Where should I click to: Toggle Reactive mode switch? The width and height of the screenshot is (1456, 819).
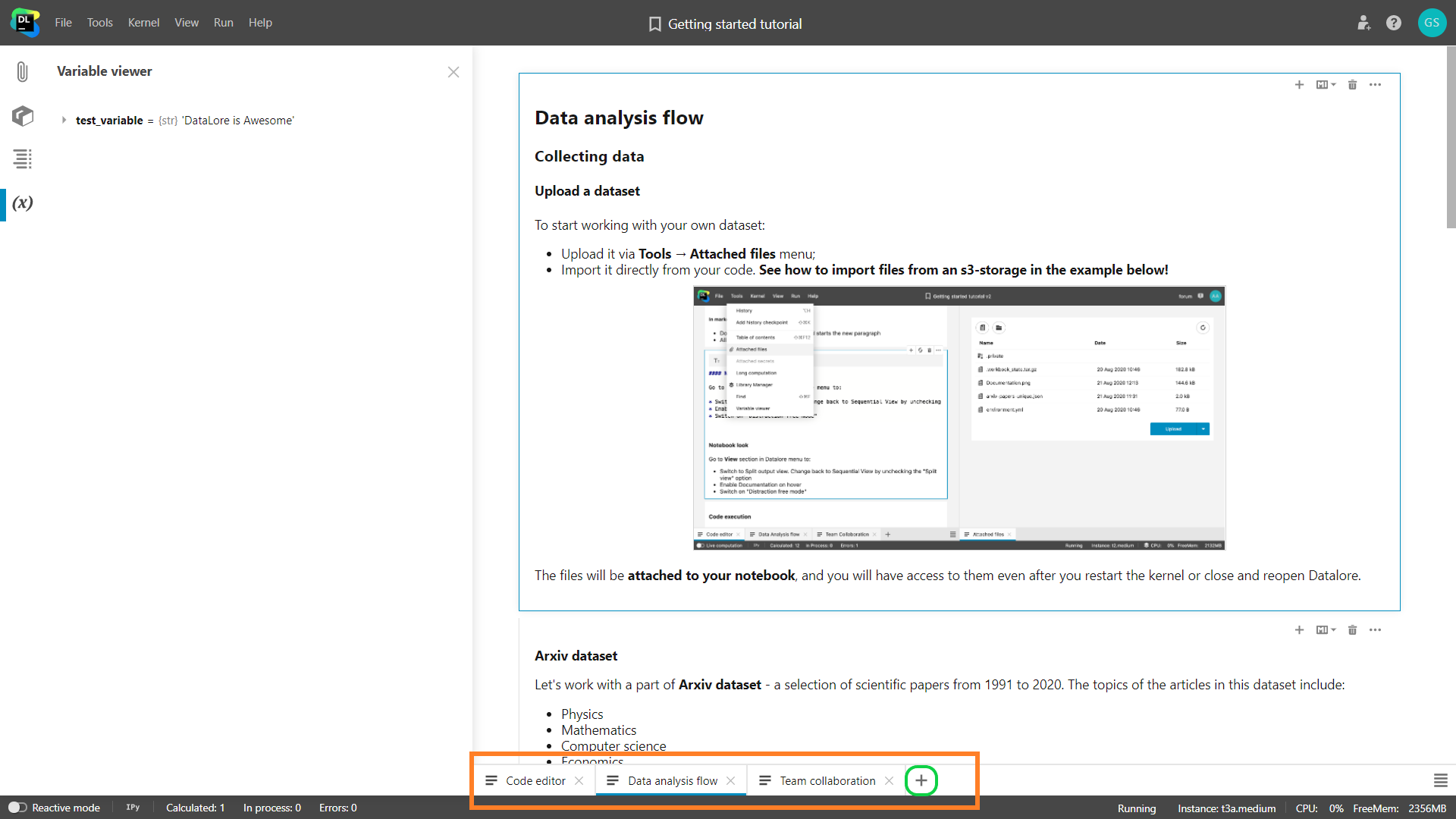pyautogui.click(x=17, y=808)
